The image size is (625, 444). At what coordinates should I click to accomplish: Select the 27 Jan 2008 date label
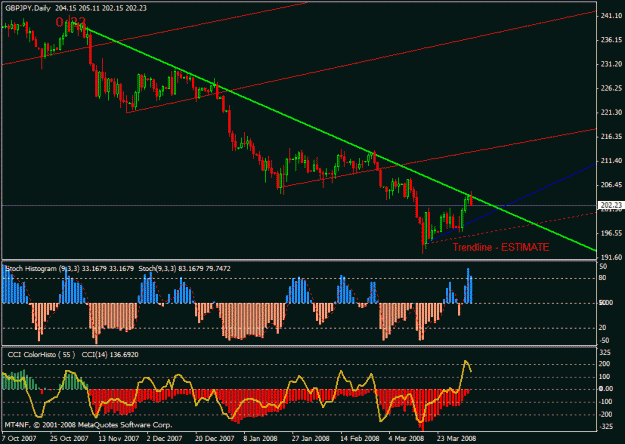[x=310, y=438]
